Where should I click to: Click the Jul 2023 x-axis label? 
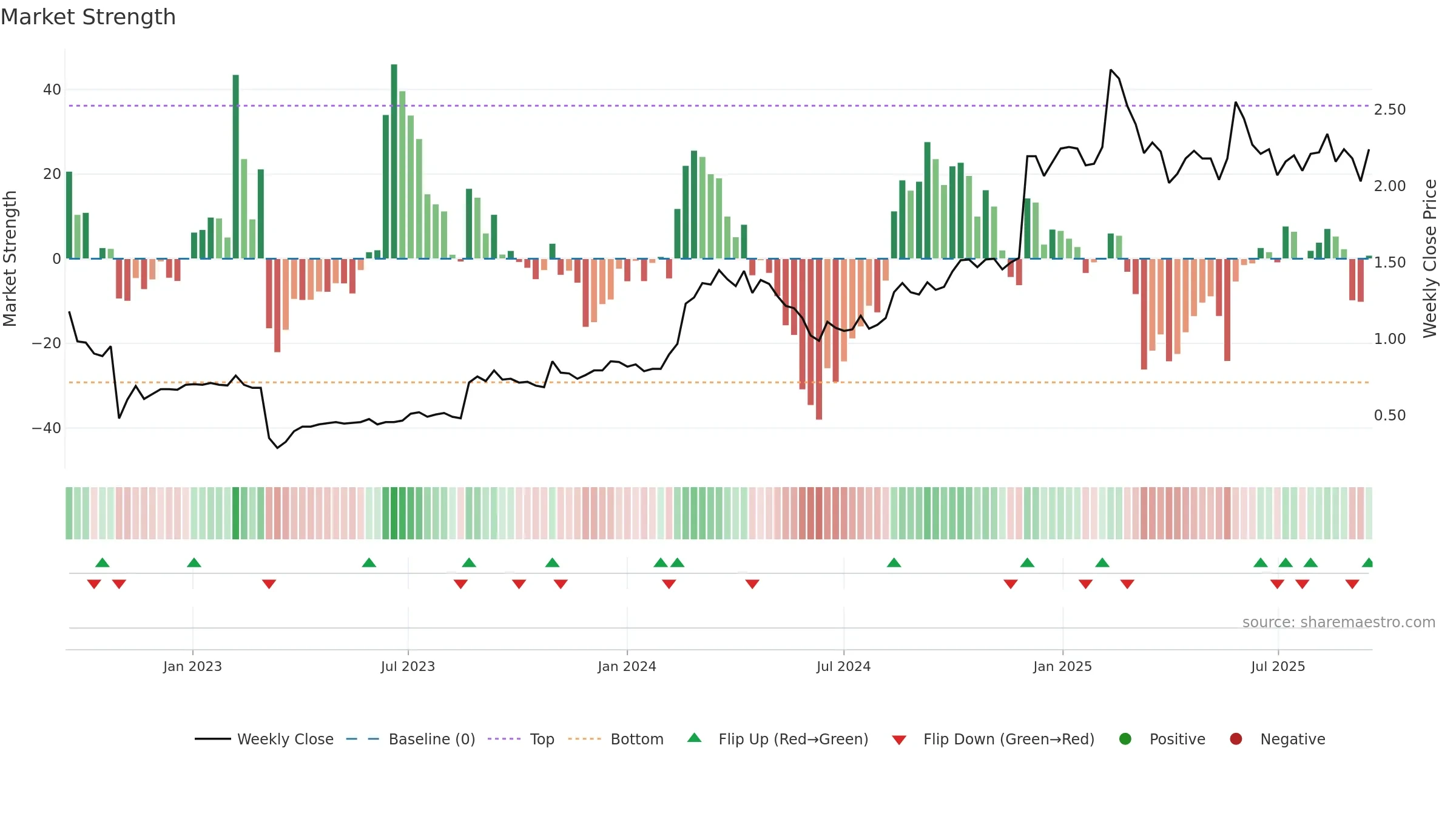tap(408, 666)
